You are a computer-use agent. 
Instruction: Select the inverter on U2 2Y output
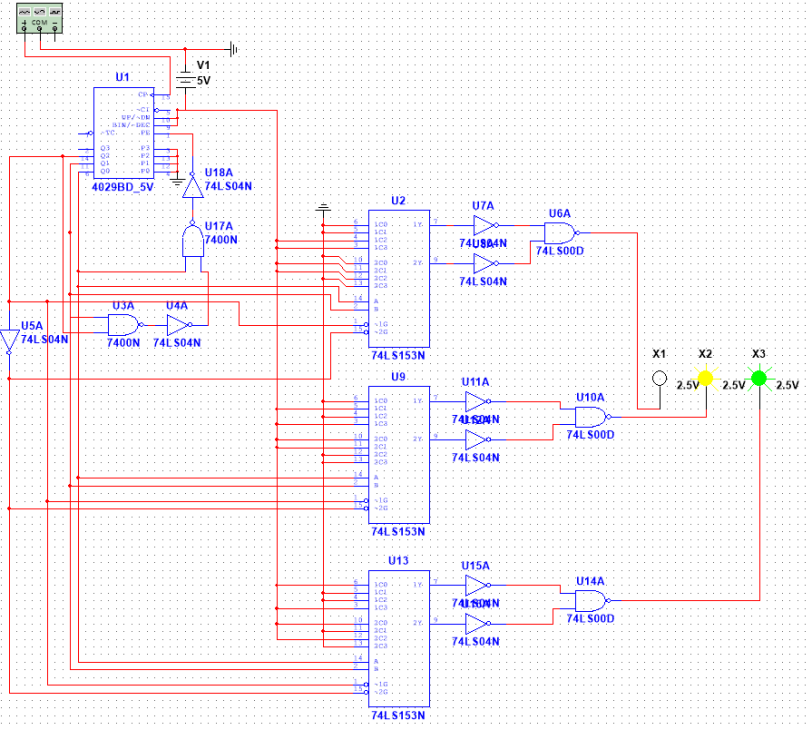(486, 264)
